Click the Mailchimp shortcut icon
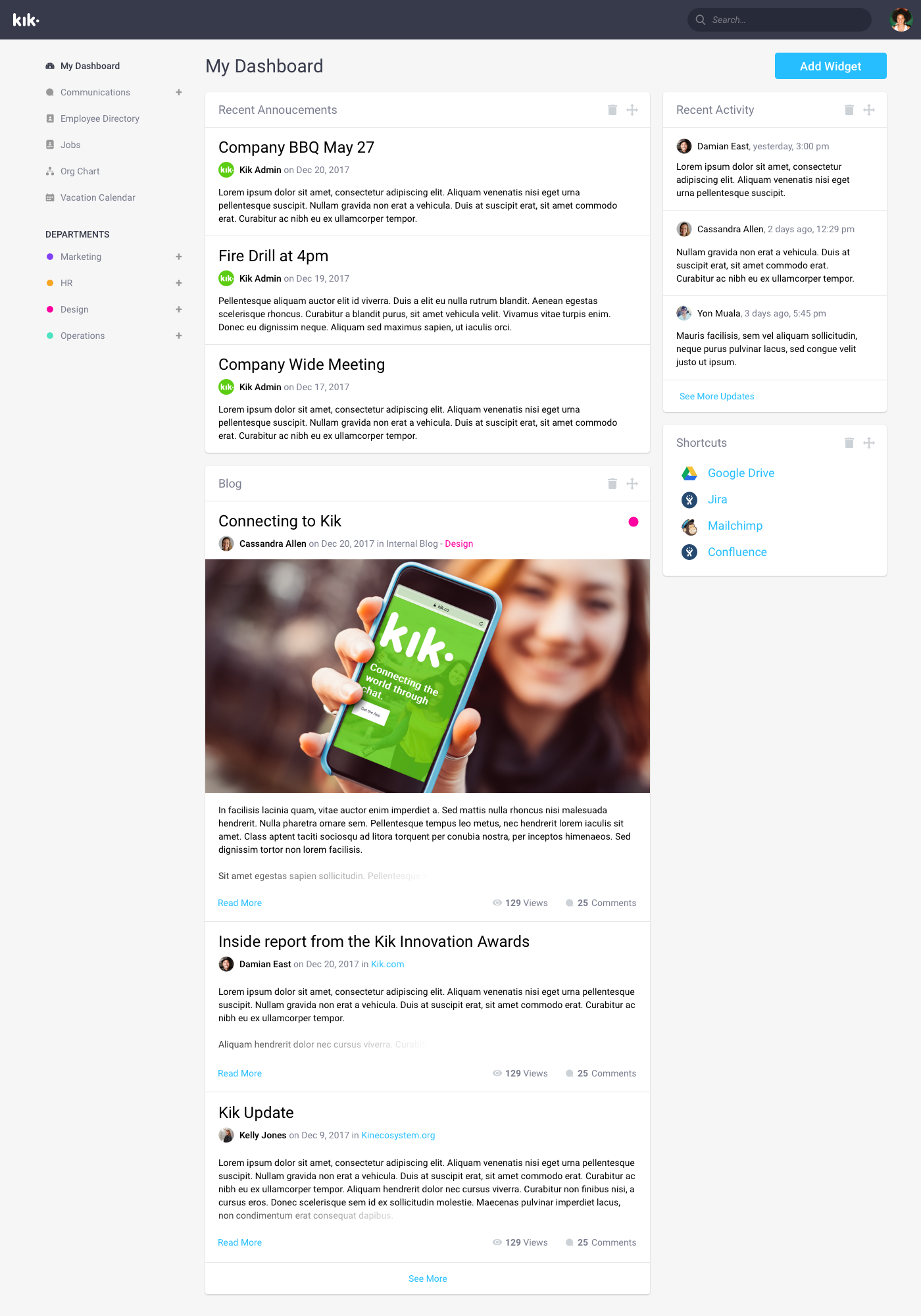The image size is (921, 1316). [x=689, y=526]
